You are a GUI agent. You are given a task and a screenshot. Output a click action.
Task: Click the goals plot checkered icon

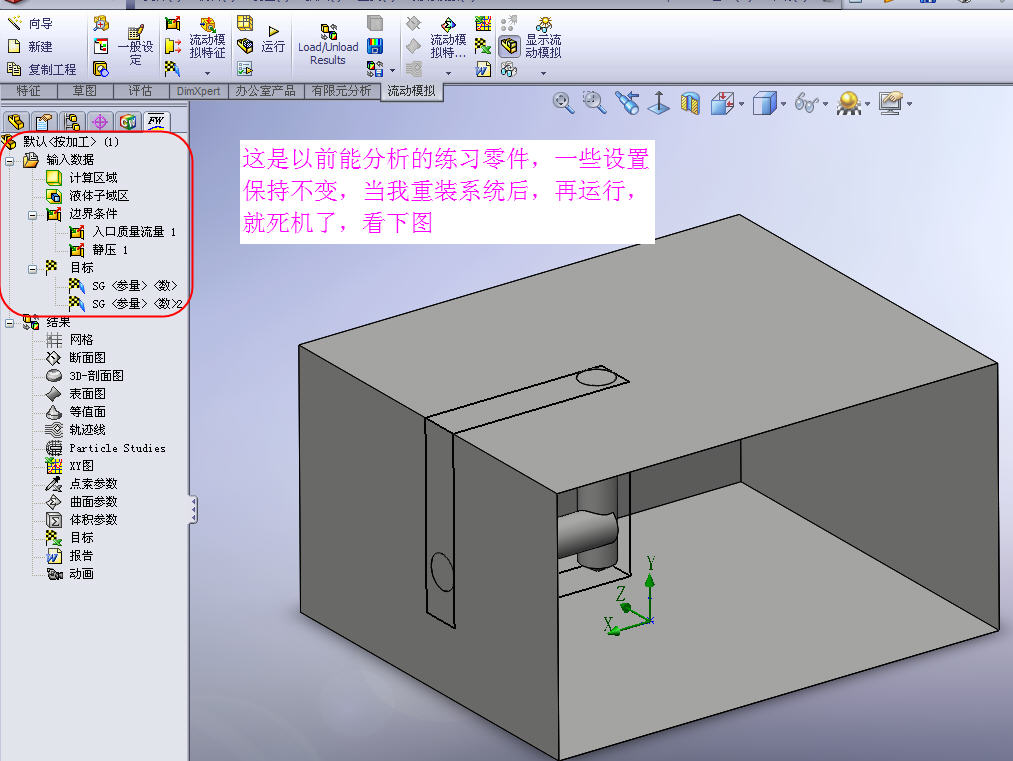(483, 46)
